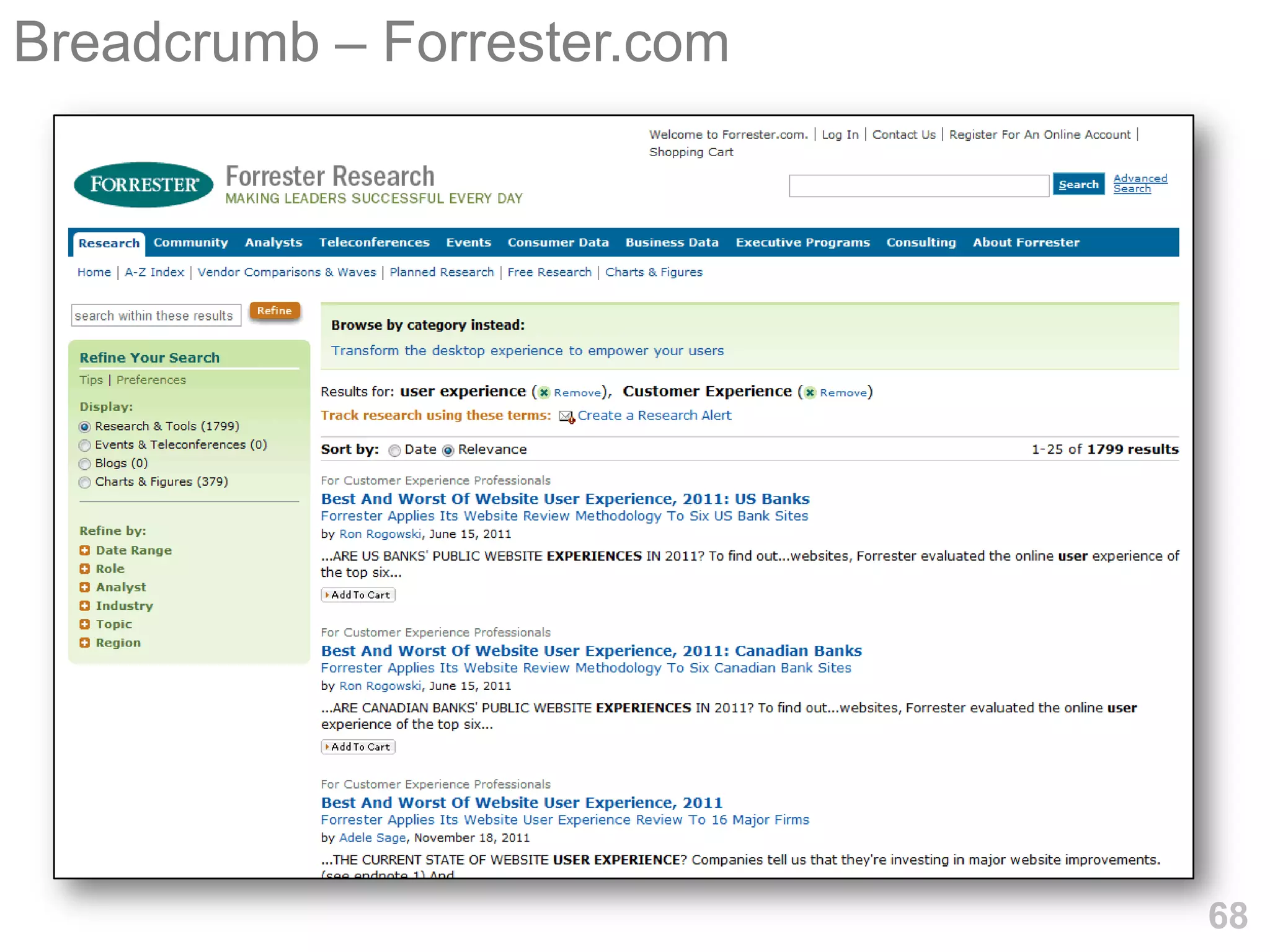1270x952 pixels.
Task: Open Best And Worst Of Website User Experience, 2011
Action: pyautogui.click(x=522, y=803)
